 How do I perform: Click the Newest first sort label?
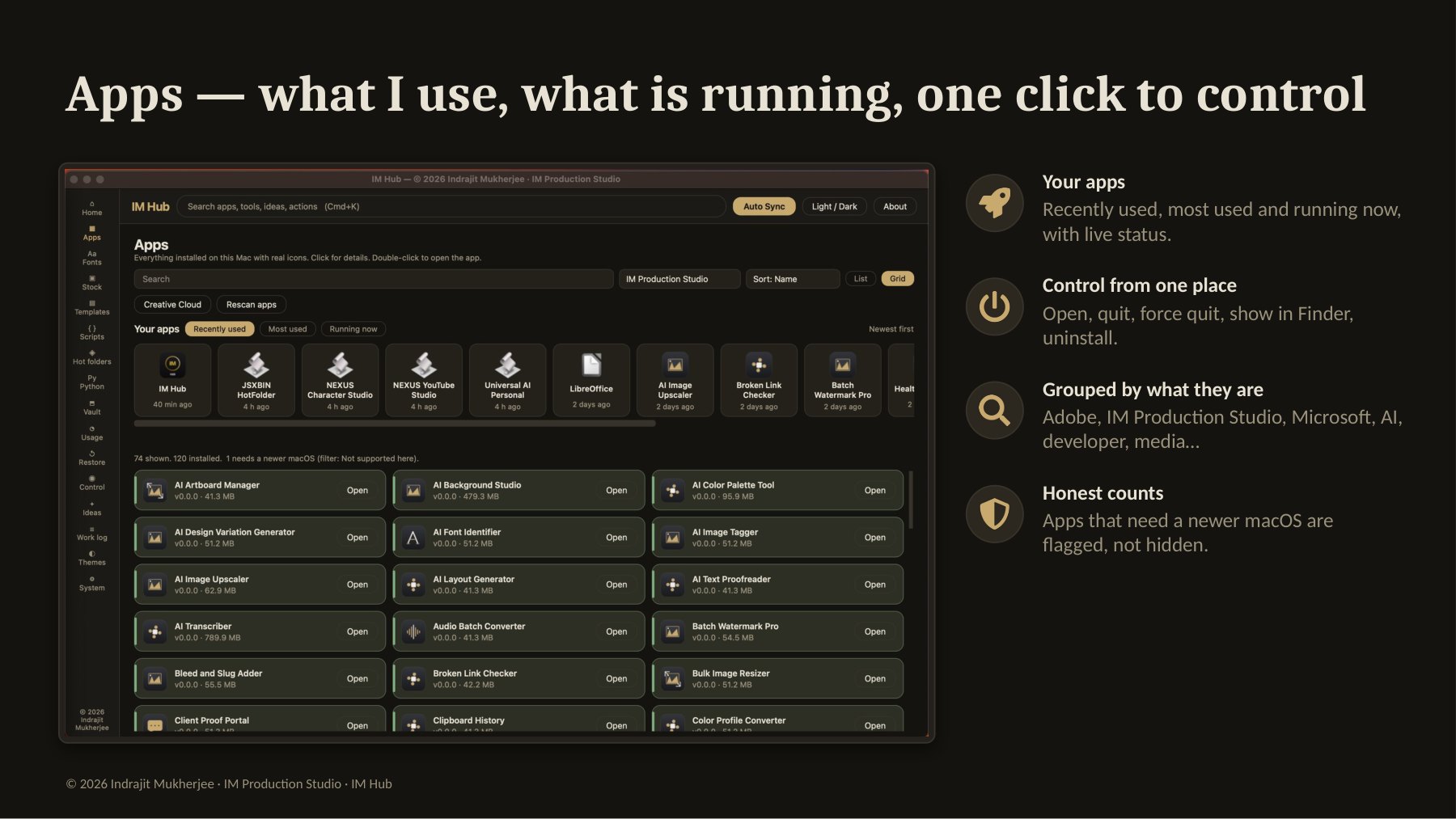point(891,329)
